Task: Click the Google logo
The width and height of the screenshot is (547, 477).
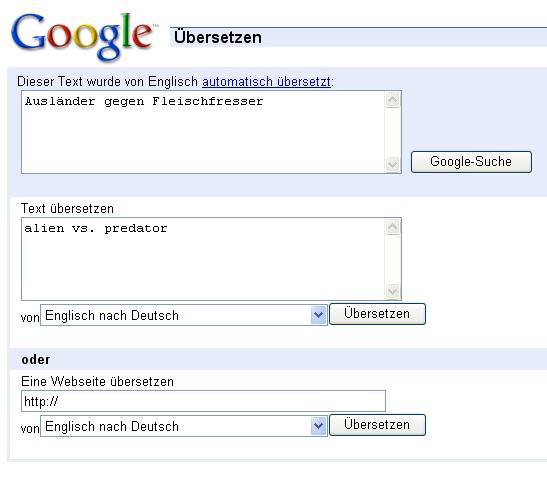Action: point(84,36)
